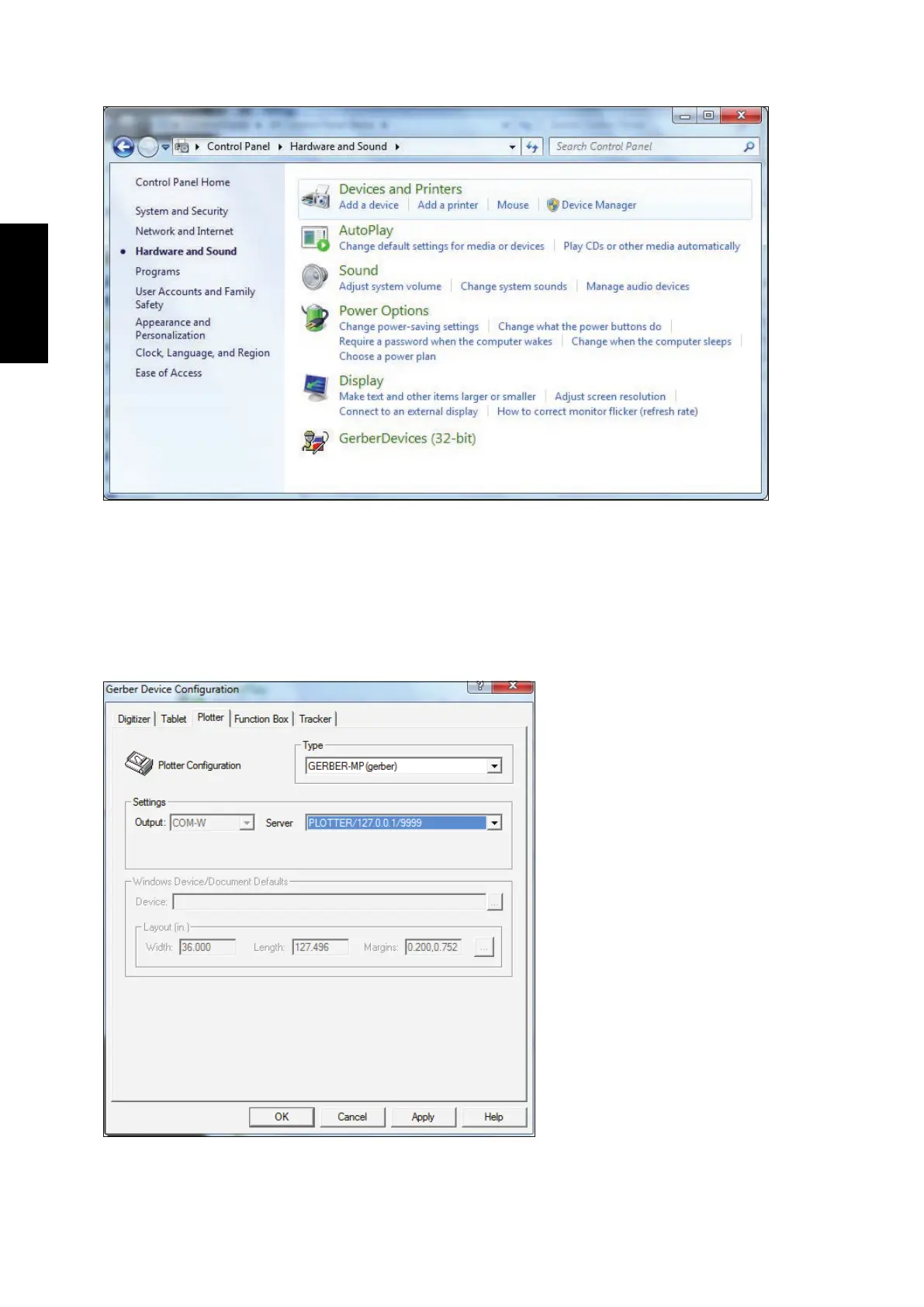Open System and Security category
Viewport: 924px width, 1307px height.
pyautogui.click(x=182, y=211)
